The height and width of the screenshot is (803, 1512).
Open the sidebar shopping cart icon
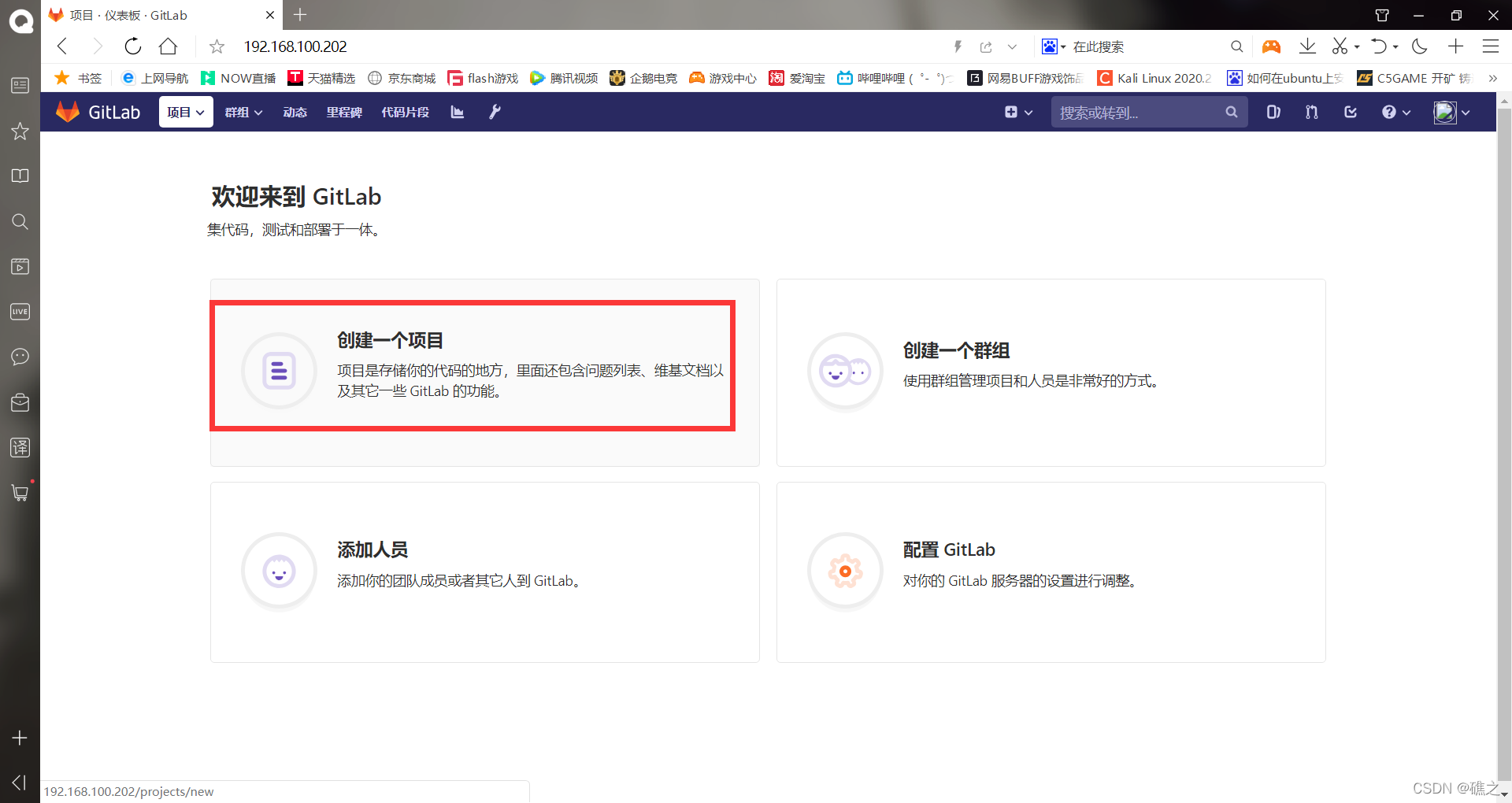(x=20, y=492)
